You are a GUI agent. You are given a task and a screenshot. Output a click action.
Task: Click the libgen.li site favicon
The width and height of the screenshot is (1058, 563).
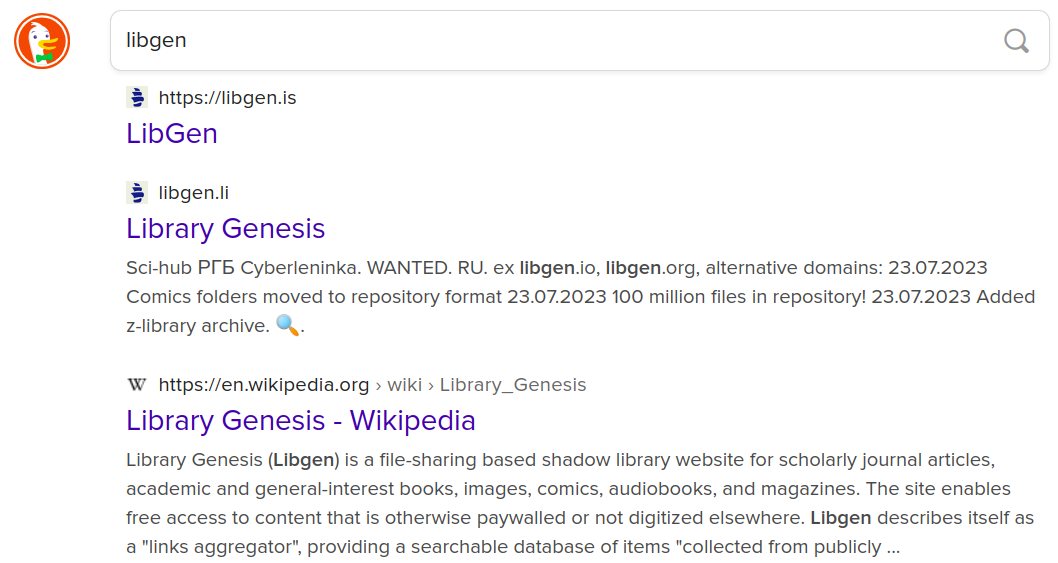point(137,193)
